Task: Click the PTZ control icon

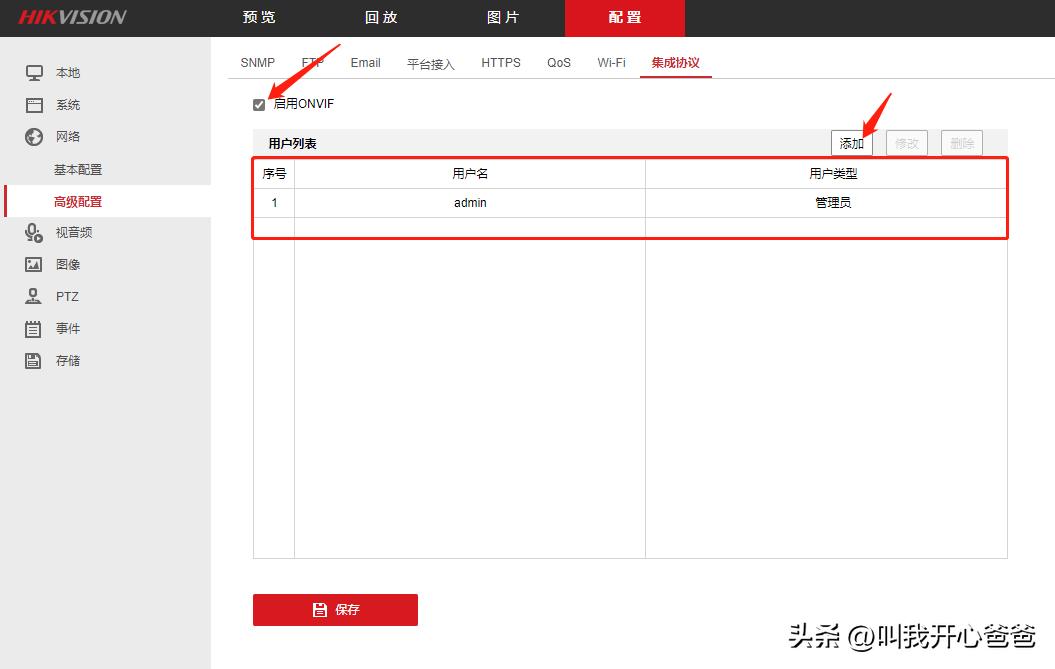Action: (33, 296)
